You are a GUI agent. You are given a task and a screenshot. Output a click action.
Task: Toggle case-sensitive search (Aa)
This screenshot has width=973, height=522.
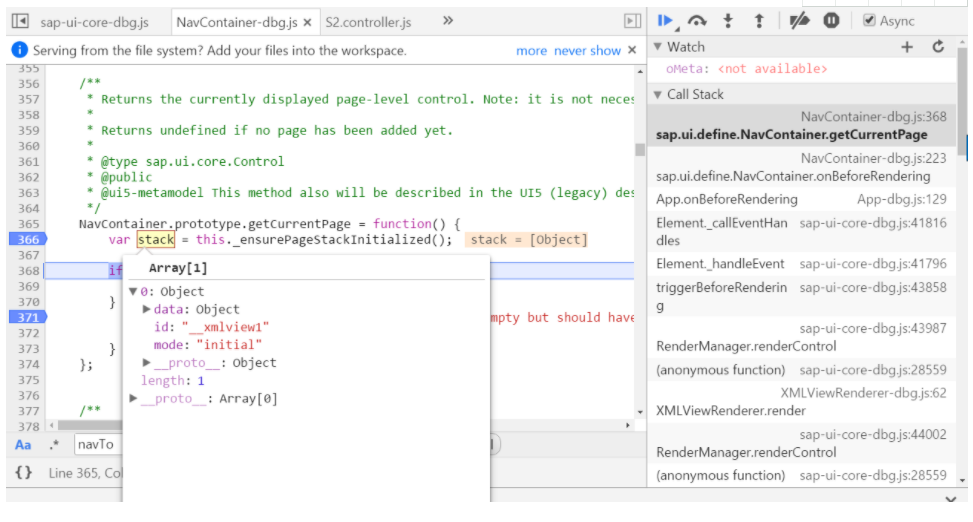(x=23, y=444)
